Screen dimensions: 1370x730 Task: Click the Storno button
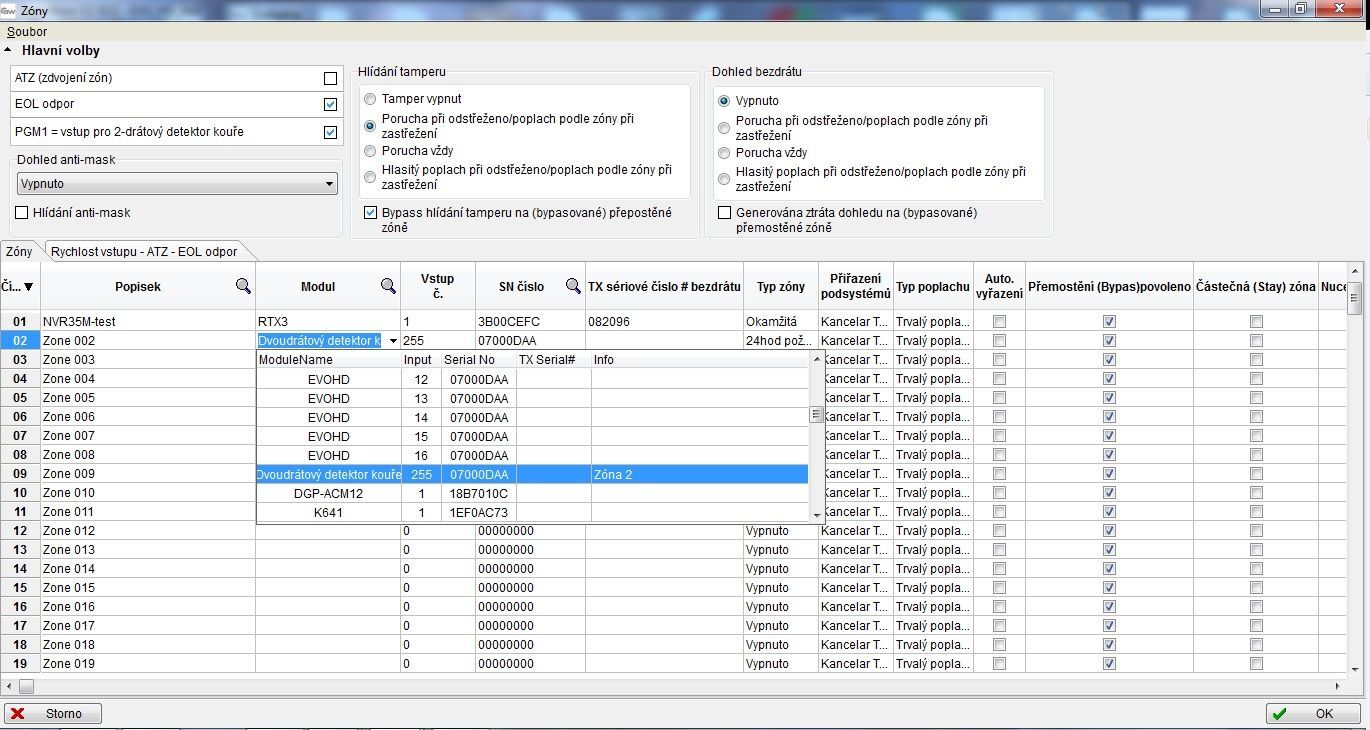pos(54,714)
